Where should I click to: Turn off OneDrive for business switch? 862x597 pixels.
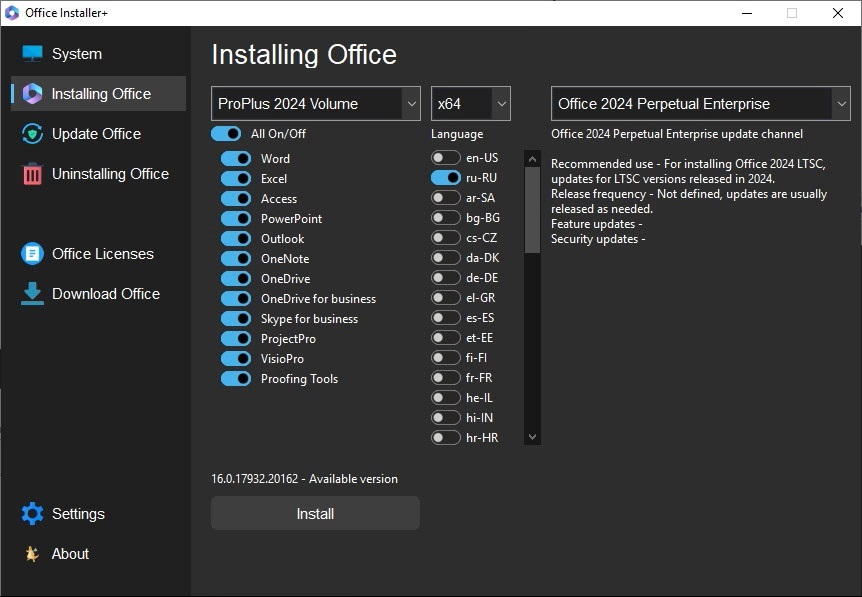click(x=236, y=298)
